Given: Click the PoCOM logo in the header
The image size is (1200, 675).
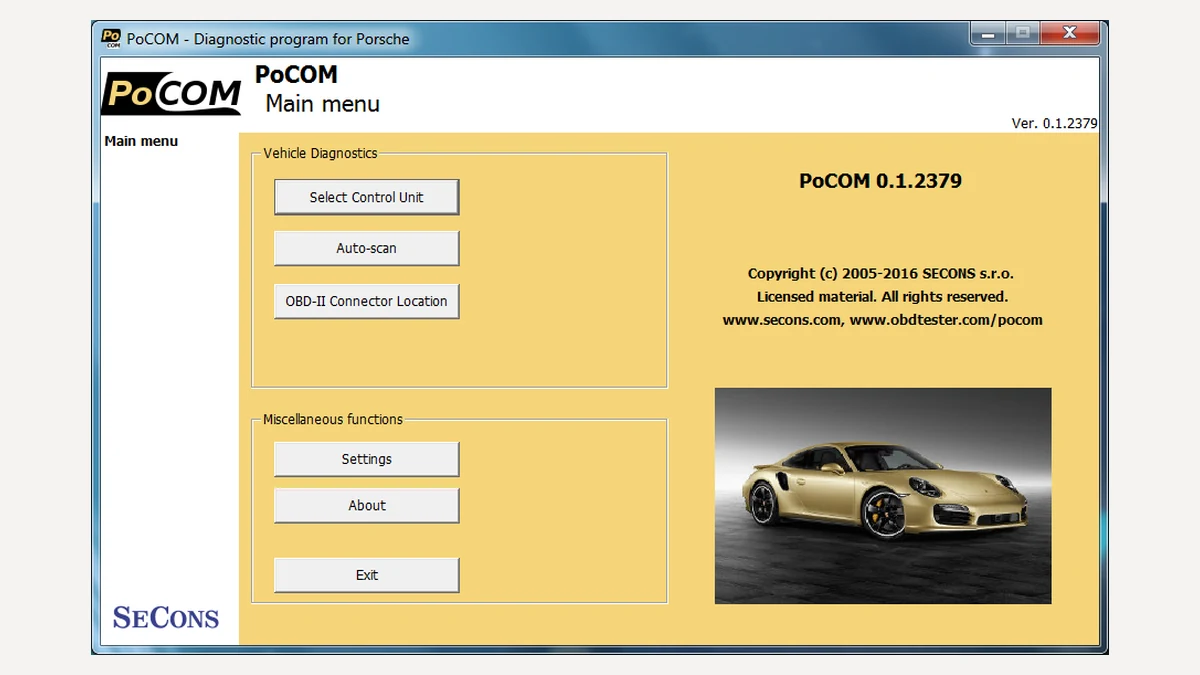Looking at the screenshot, I should click(x=171, y=93).
